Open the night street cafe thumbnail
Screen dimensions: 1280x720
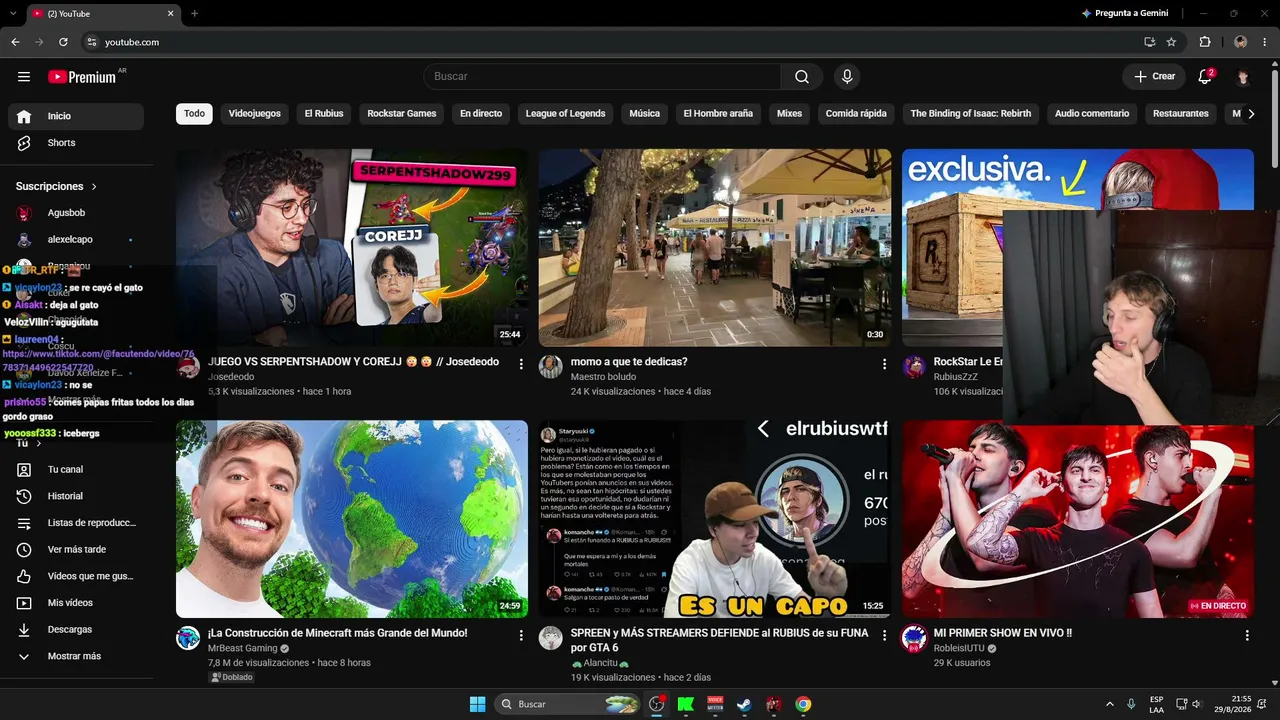(x=715, y=248)
